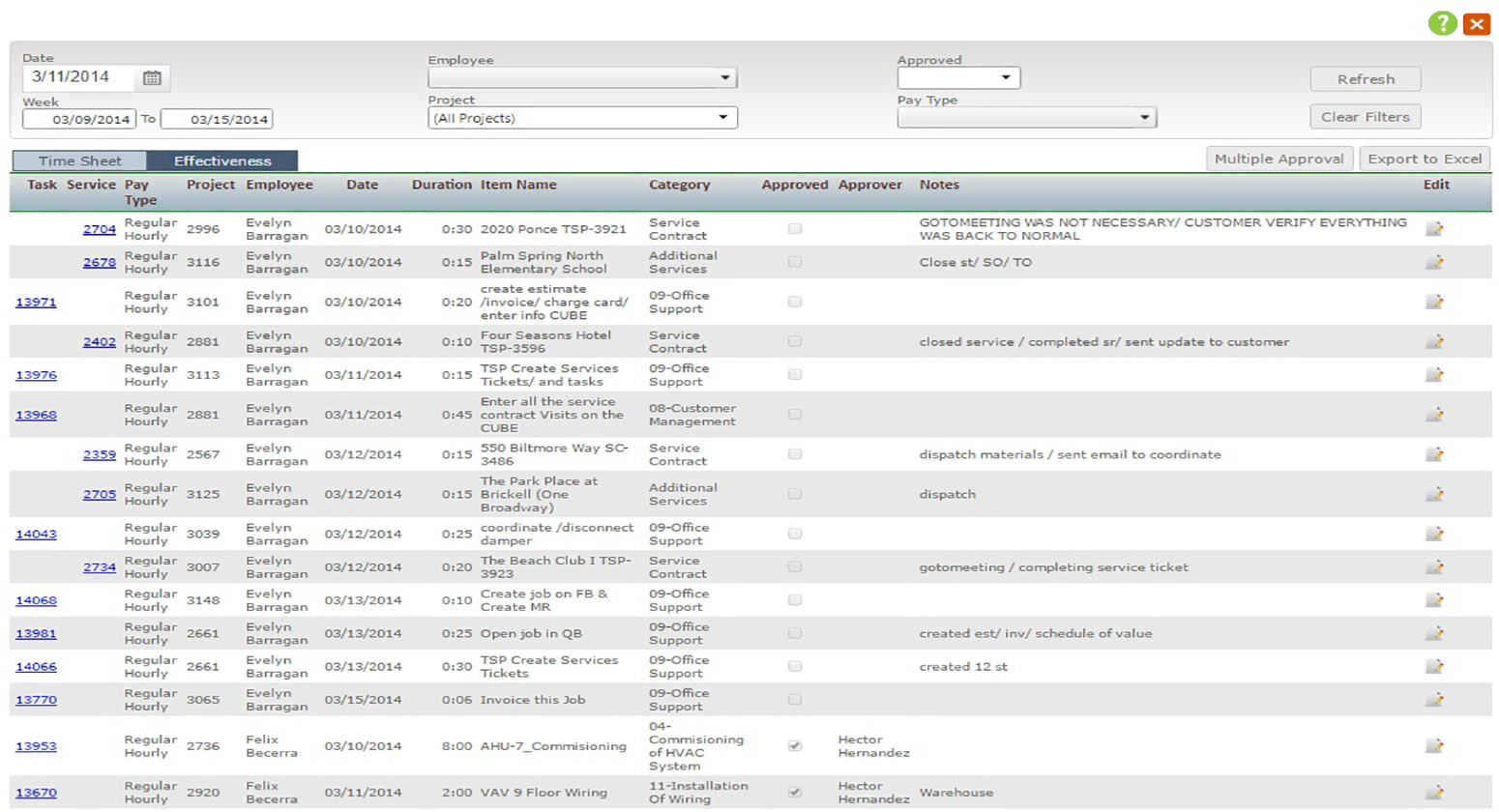Click edit icon for Four Seasons Hotel row
This screenshot has height=812, width=1499.
pyautogui.click(x=1434, y=342)
